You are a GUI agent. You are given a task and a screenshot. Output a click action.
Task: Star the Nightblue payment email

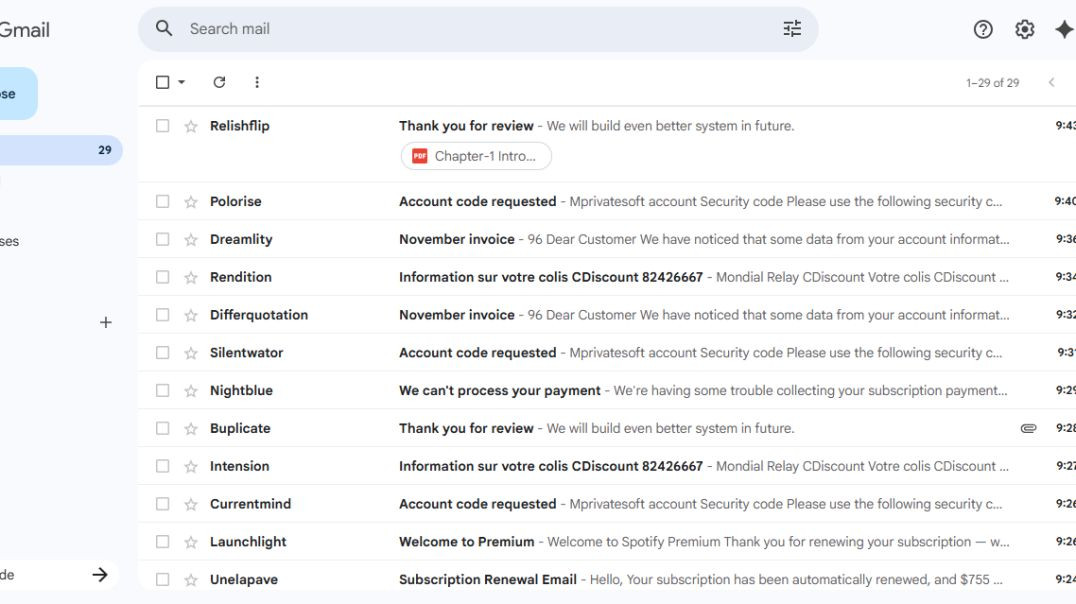pyautogui.click(x=189, y=390)
